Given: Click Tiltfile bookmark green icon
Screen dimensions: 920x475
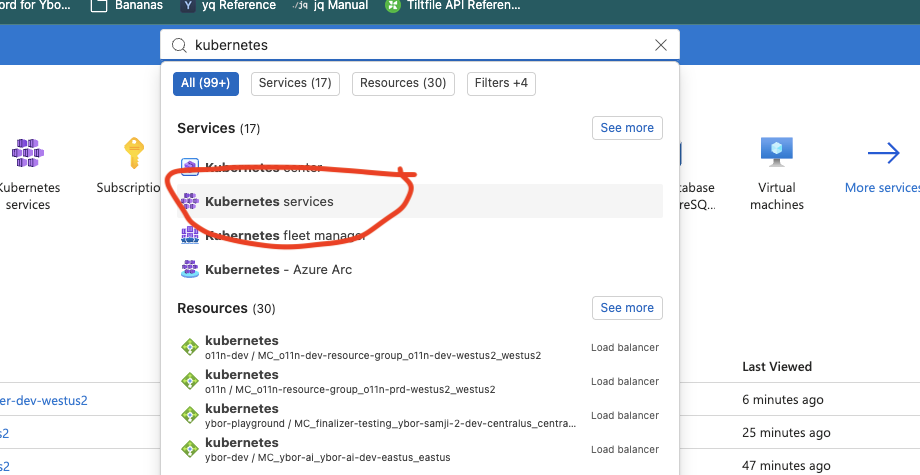Looking at the screenshot, I should pos(393,6).
